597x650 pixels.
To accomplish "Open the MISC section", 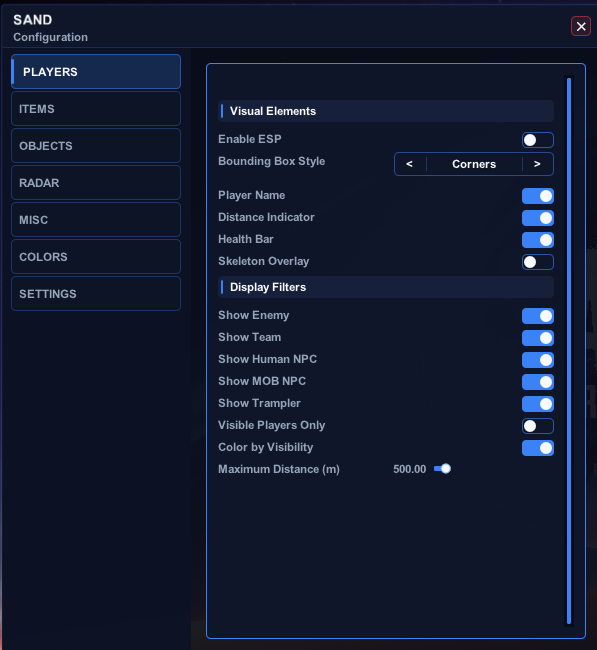I will pos(96,219).
